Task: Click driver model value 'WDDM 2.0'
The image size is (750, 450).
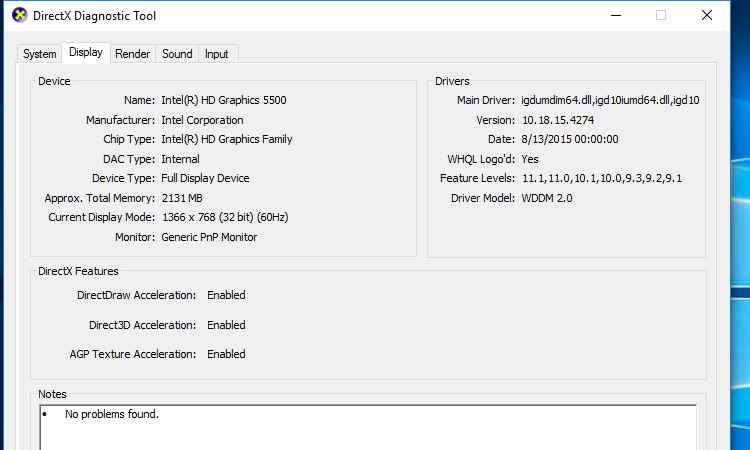Action: pyautogui.click(x=547, y=198)
